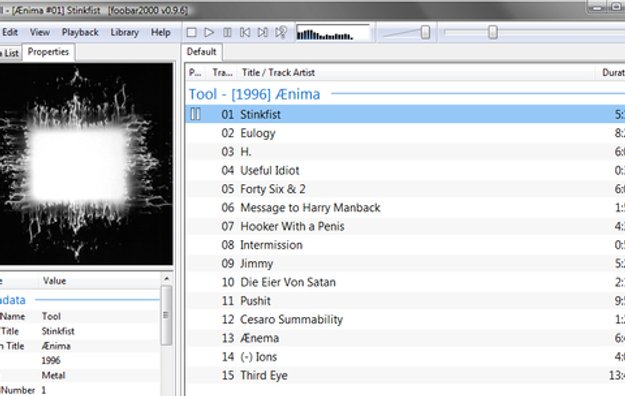The height and width of the screenshot is (396, 625).
Task: Click the pause indicator on Stinkfist row
Action: point(195,114)
